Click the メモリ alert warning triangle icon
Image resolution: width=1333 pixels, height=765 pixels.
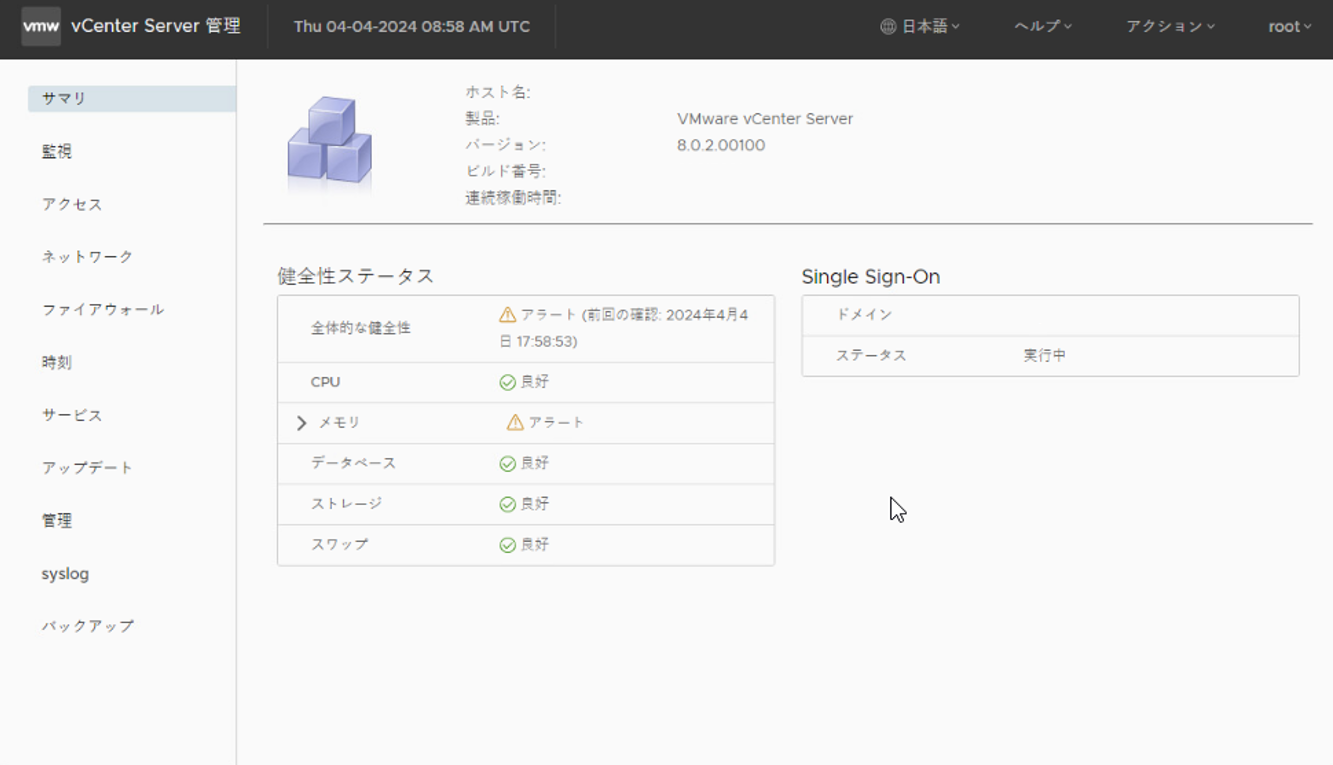click(515, 423)
